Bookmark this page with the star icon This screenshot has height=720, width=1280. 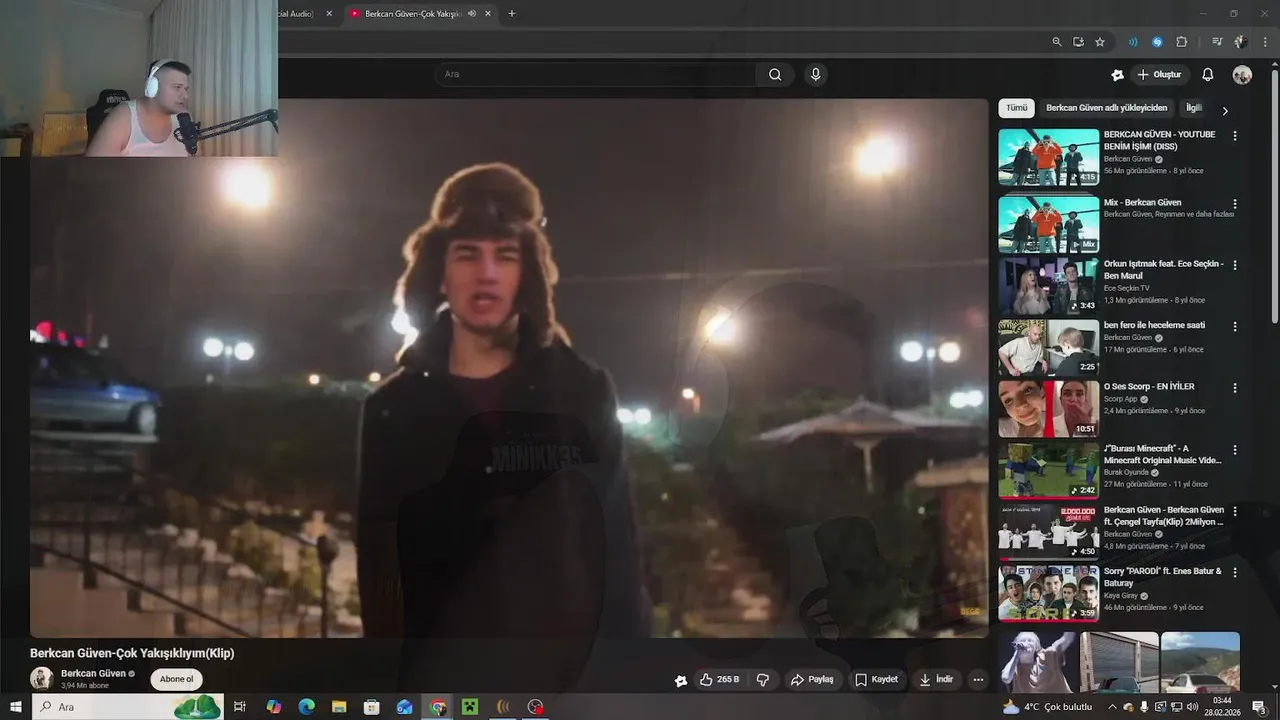[1100, 42]
